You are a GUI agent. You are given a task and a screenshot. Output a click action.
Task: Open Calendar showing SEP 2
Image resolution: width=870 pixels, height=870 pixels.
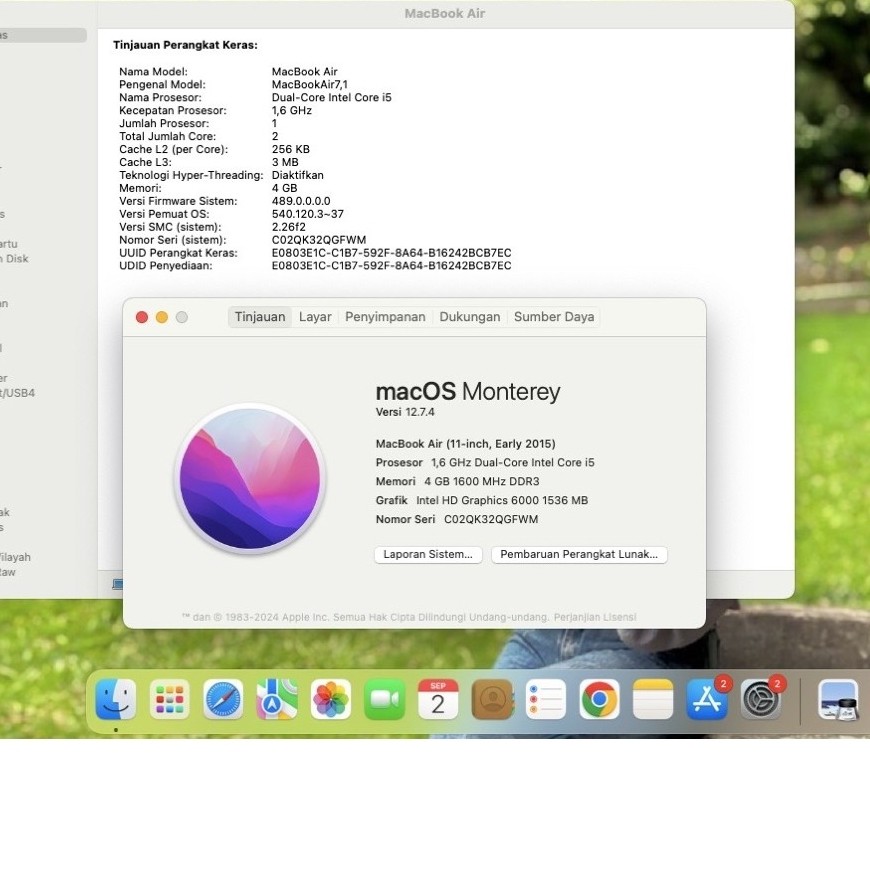click(438, 699)
